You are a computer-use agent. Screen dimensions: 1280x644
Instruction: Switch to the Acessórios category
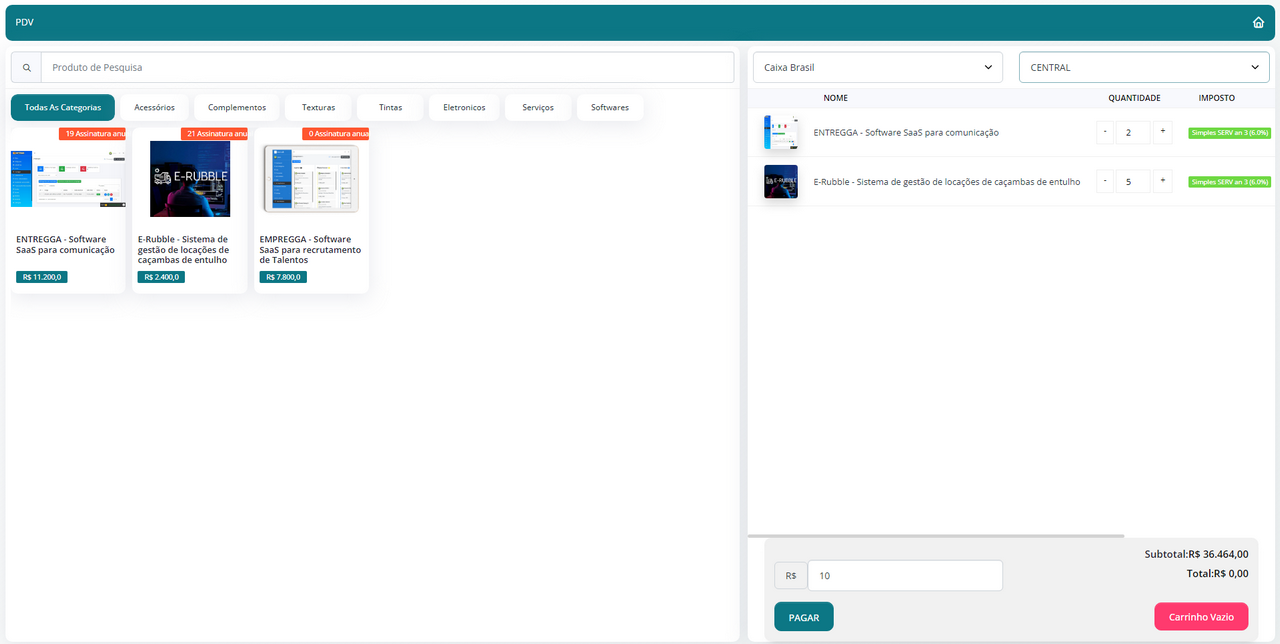[154, 107]
